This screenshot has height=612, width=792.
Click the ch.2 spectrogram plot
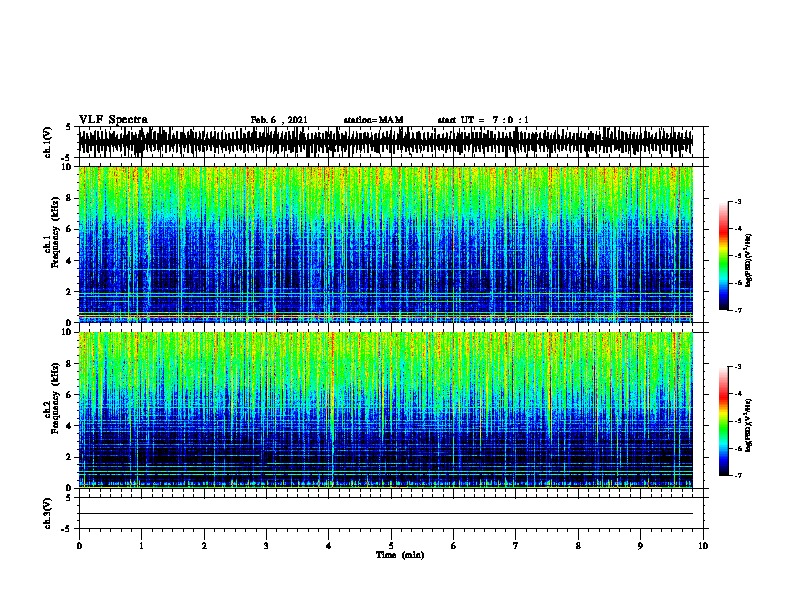pyautogui.click(x=386, y=410)
